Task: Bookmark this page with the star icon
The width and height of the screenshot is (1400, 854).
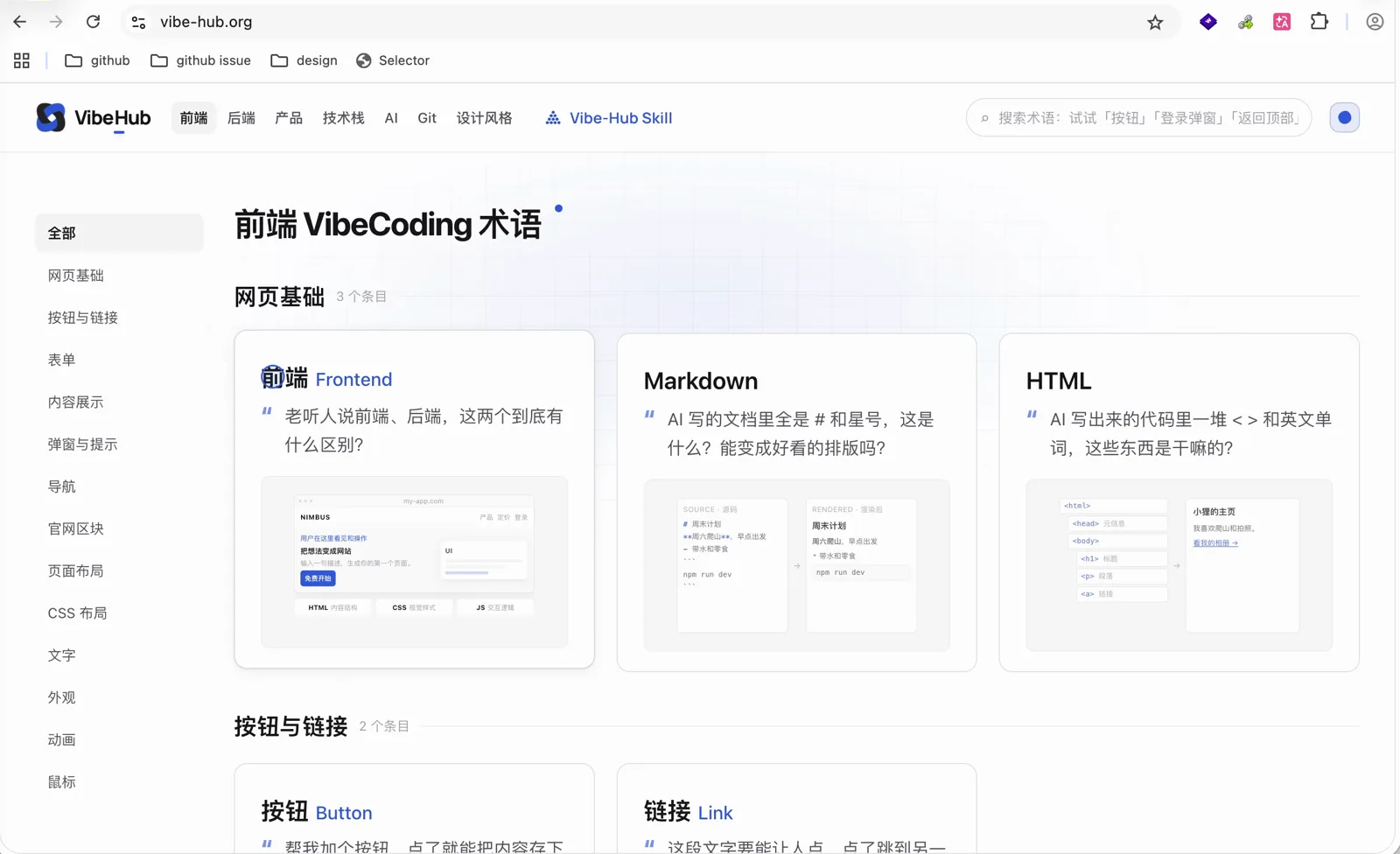Action: tap(1155, 22)
